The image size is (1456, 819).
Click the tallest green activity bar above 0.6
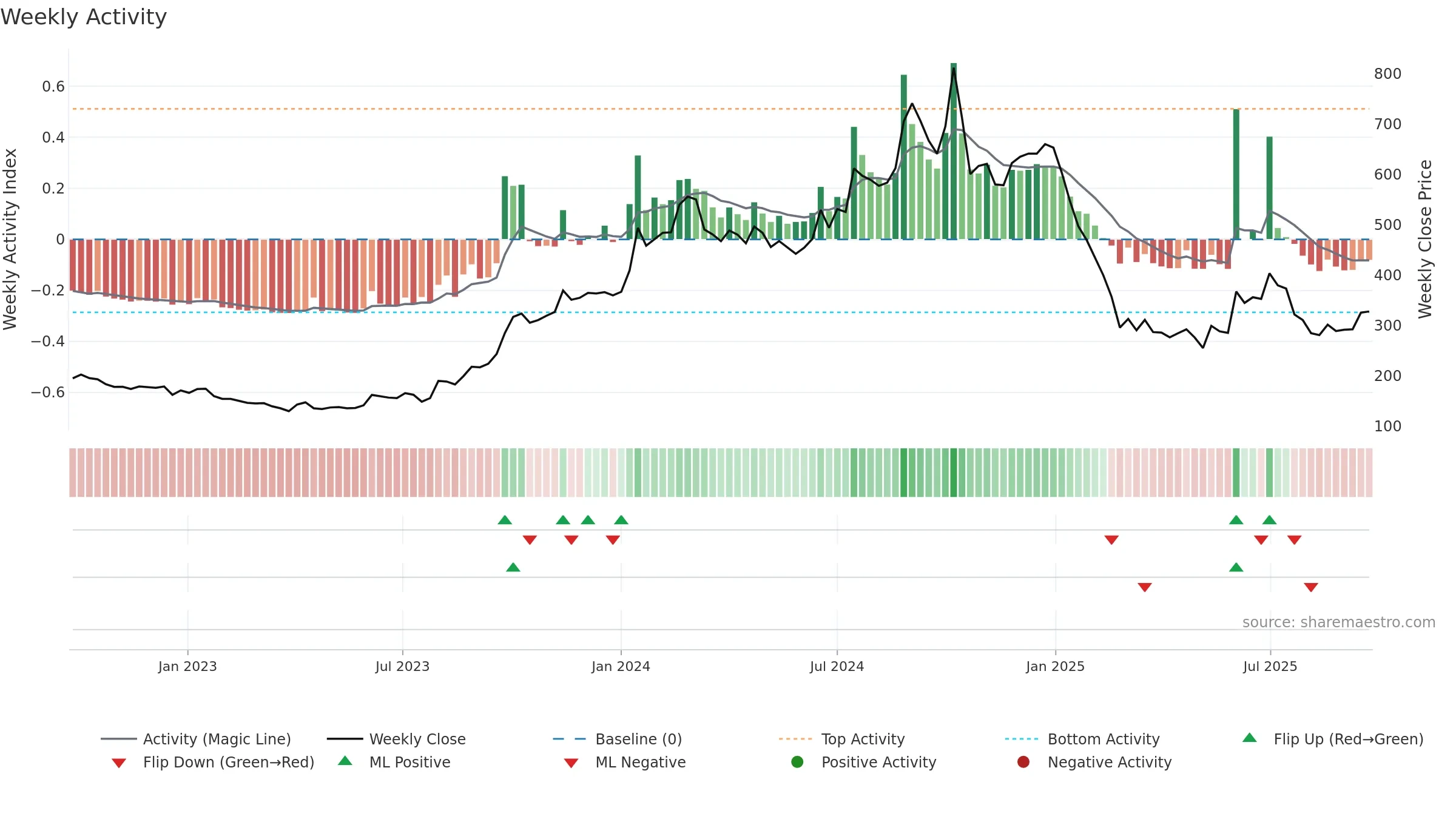(x=954, y=151)
